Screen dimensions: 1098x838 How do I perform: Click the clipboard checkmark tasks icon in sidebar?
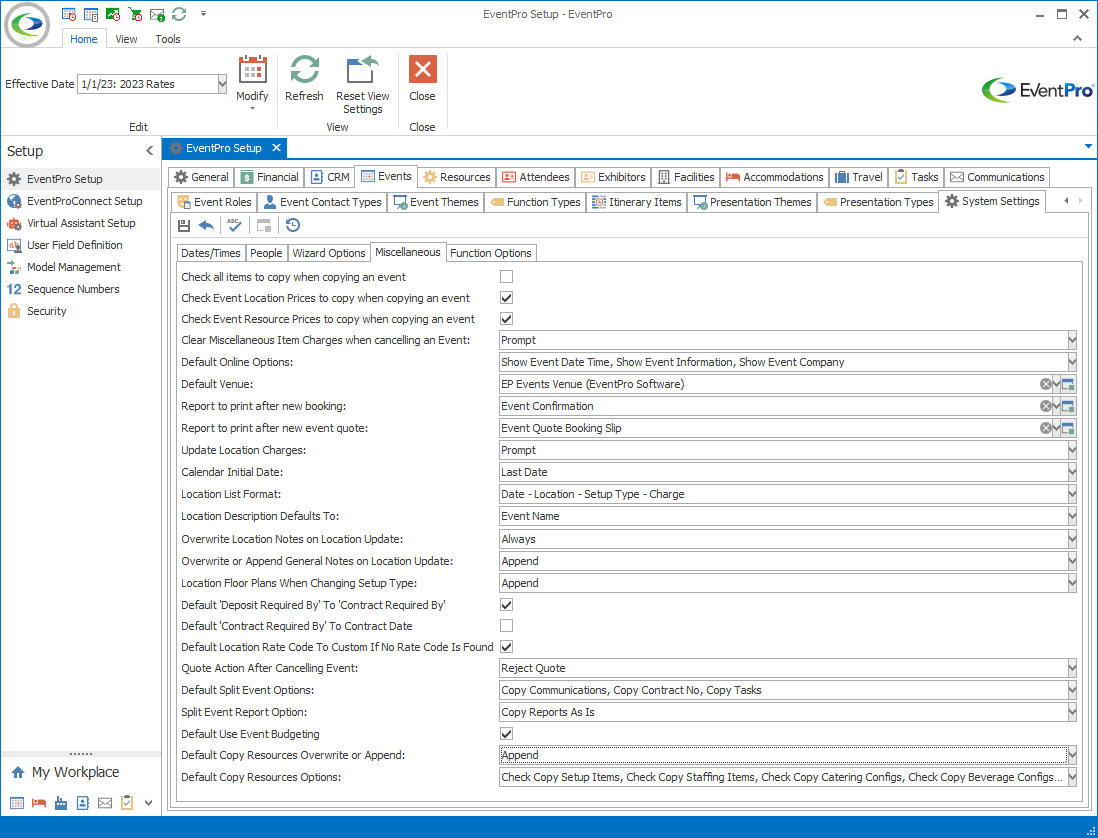point(127,802)
